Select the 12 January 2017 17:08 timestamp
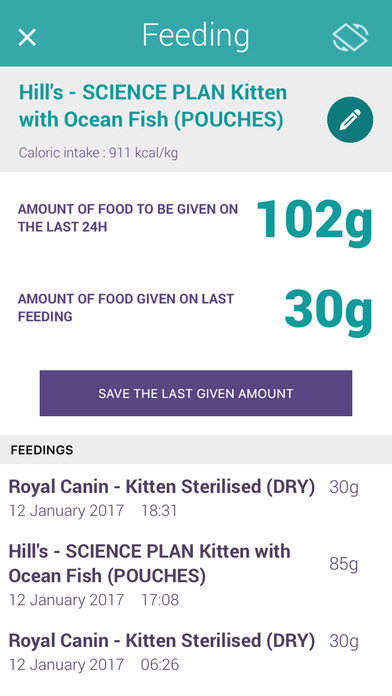Image resolution: width=392 pixels, height=696 pixels. pos(94,600)
